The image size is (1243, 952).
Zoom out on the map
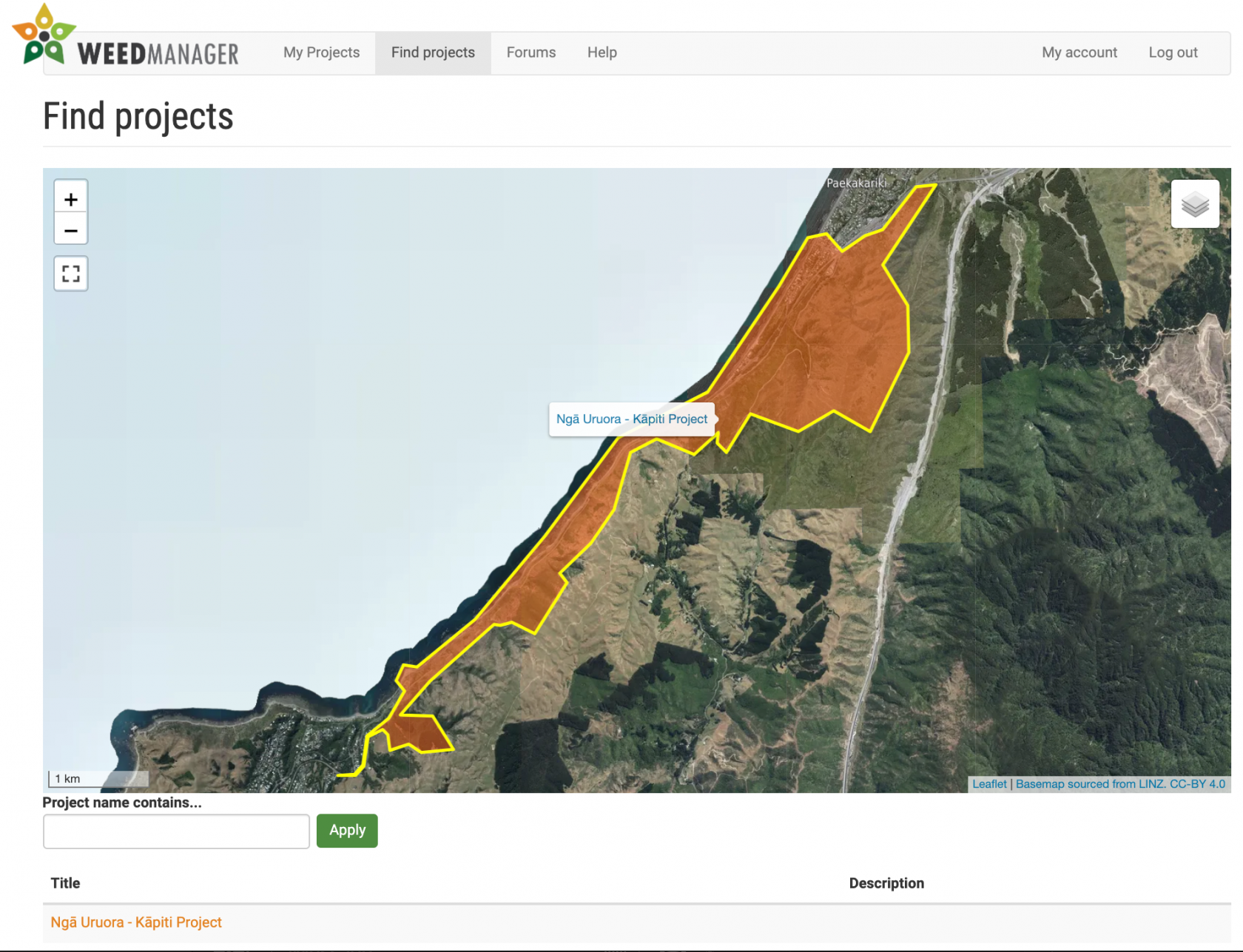pos(71,229)
